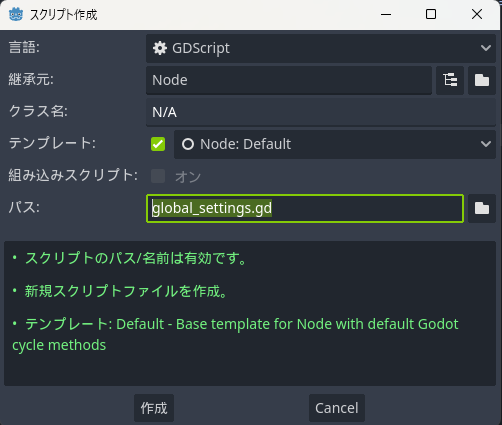
Task: Cancel the script creation dialog
Action: click(337, 408)
